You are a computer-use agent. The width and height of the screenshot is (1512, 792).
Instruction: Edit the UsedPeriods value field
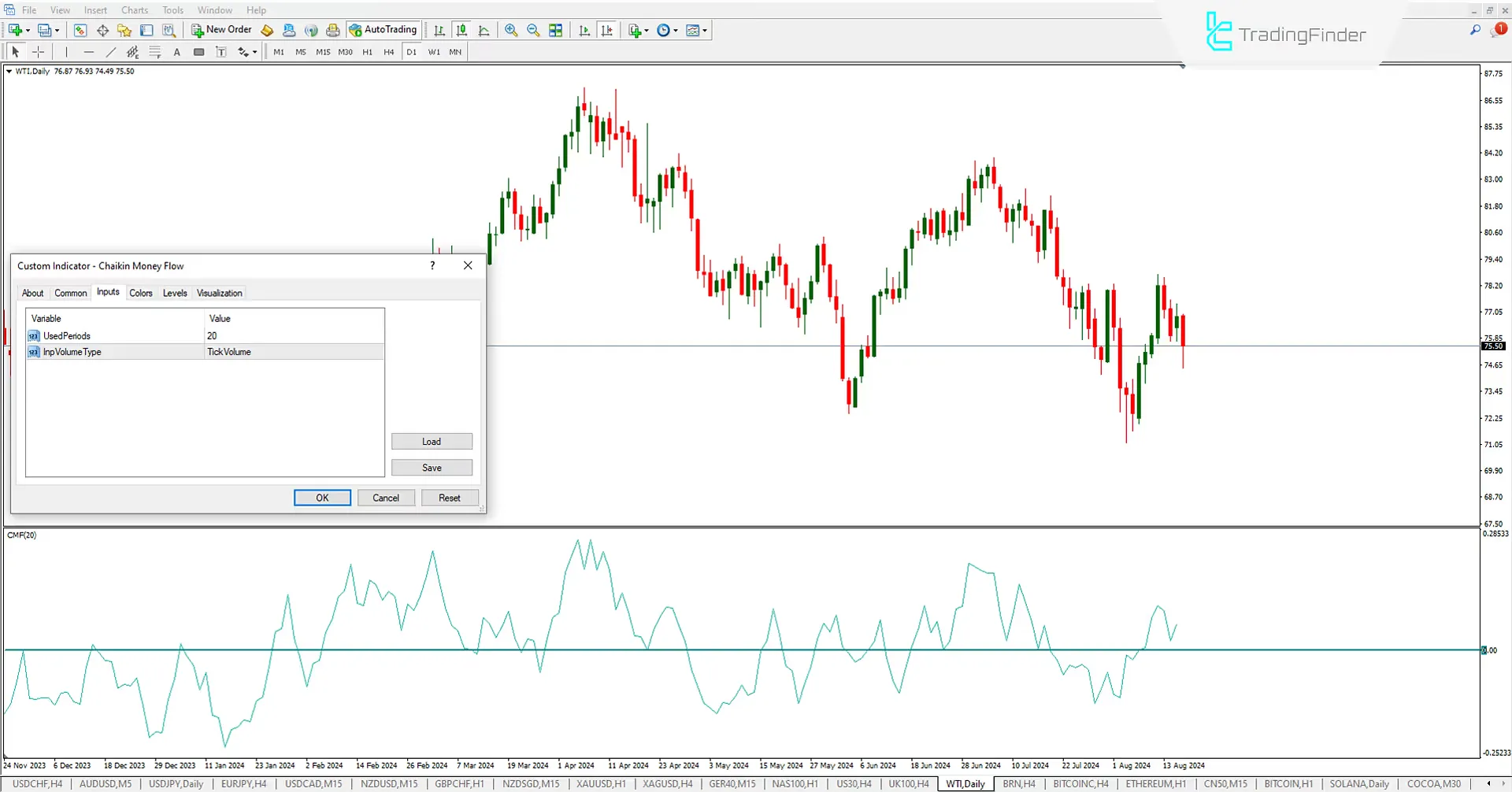point(236,335)
